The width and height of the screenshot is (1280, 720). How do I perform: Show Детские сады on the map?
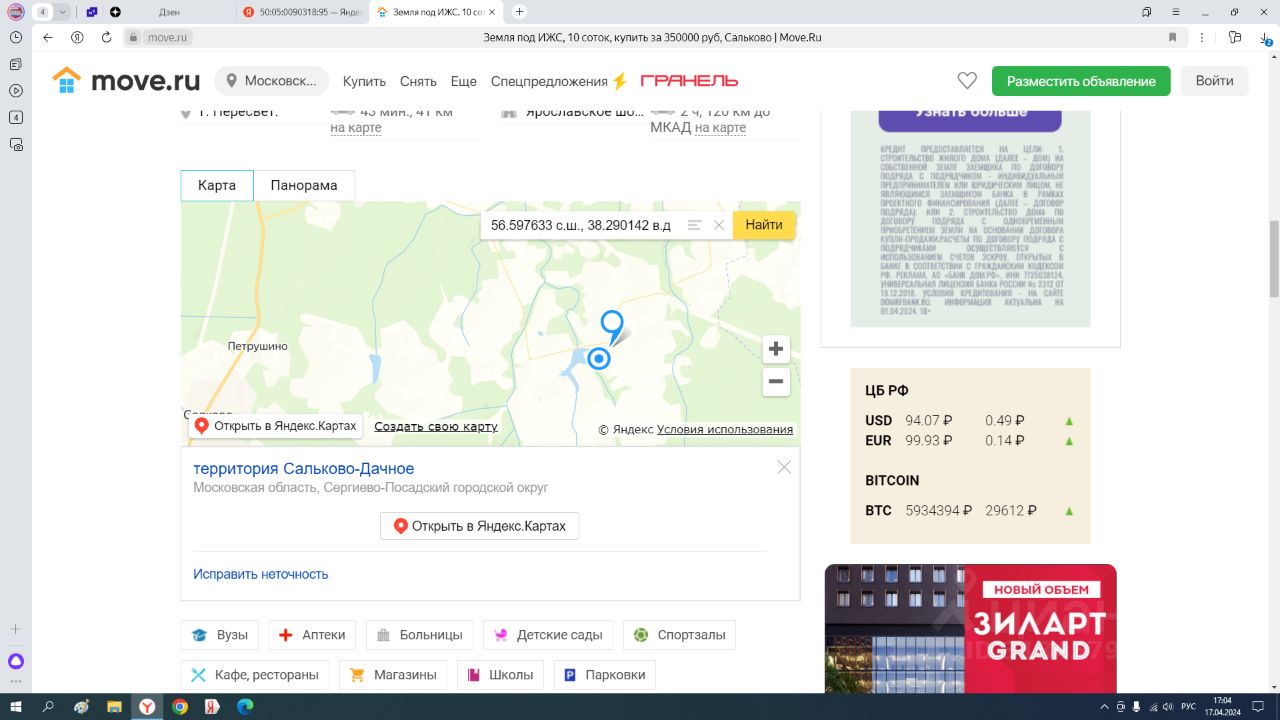tap(548, 635)
